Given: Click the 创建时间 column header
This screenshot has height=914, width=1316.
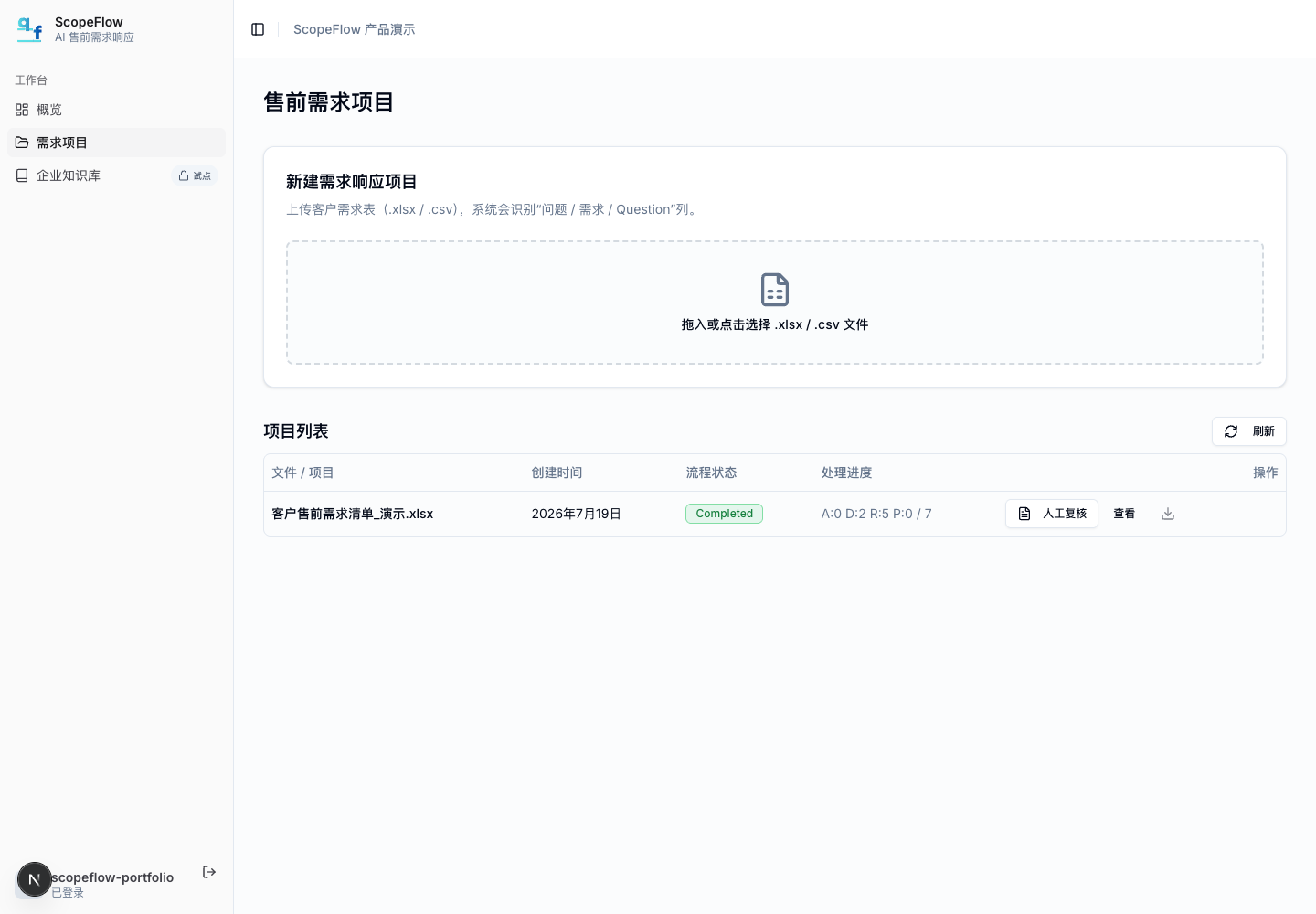Looking at the screenshot, I should coord(557,473).
